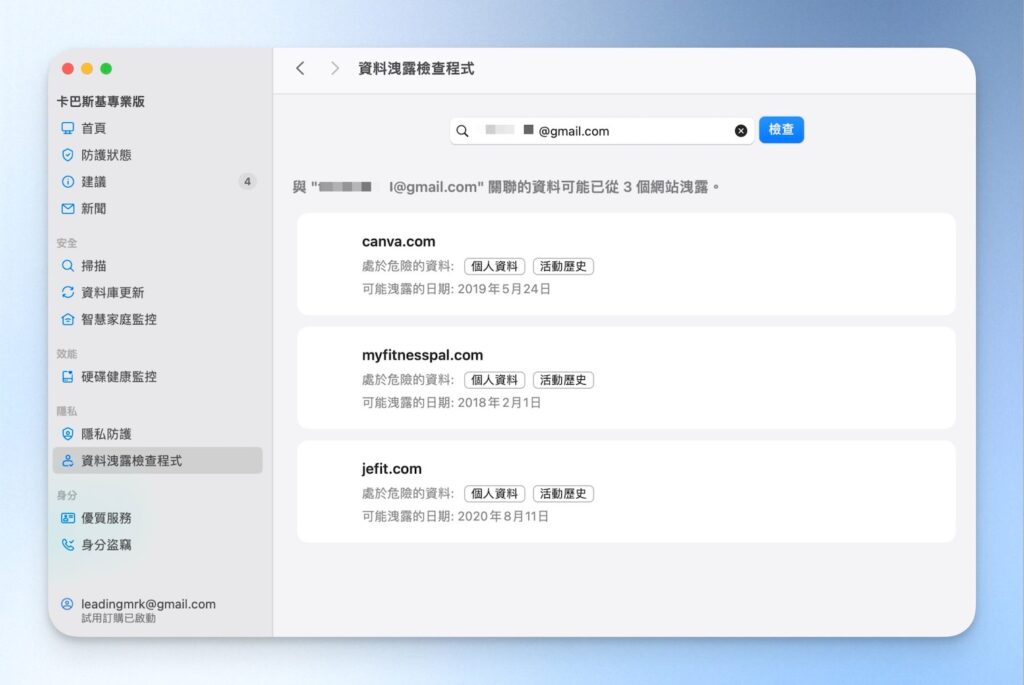Clear the email field with the X icon

[x=741, y=131]
